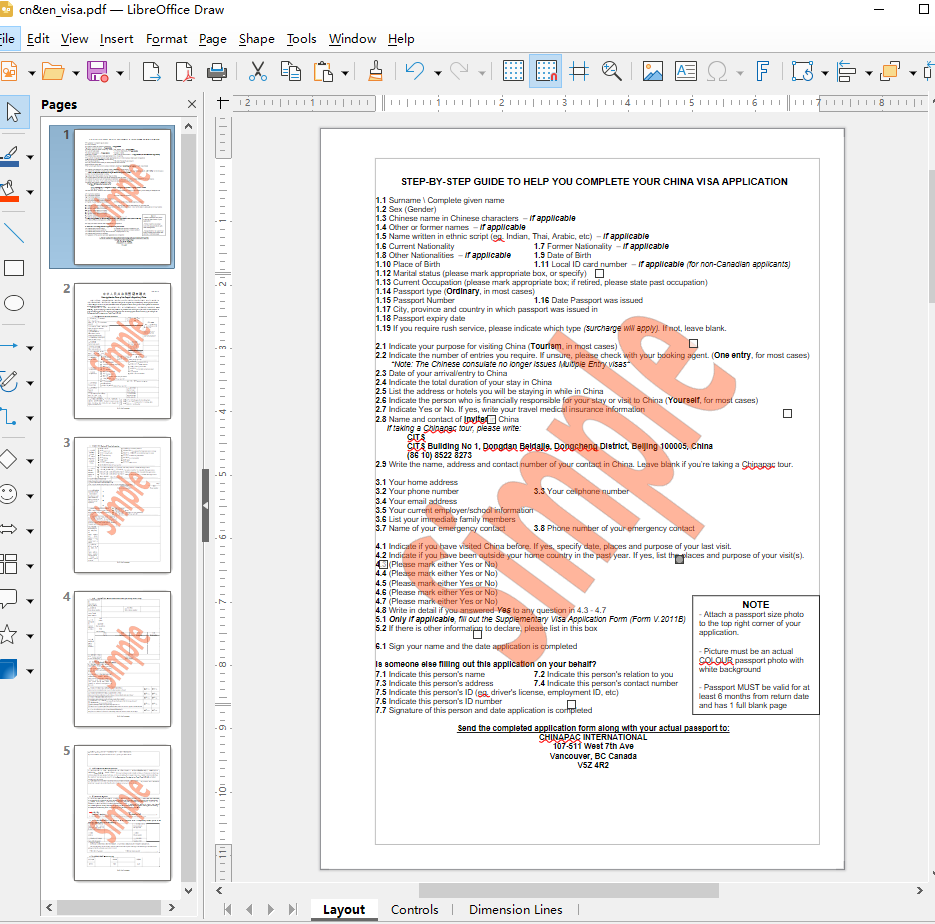The height and width of the screenshot is (924, 935).
Task: Close the Pages panel
Action: point(192,104)
